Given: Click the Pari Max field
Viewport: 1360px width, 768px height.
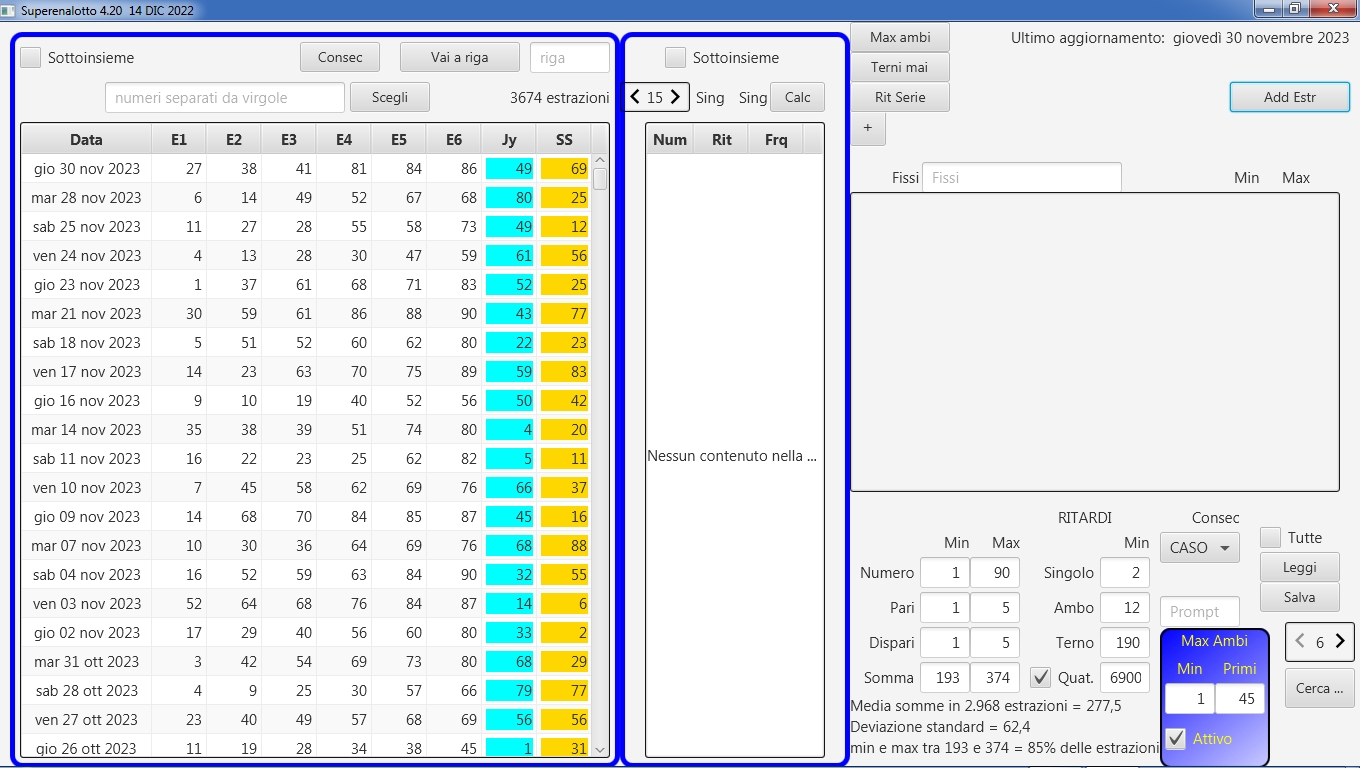Looking at the screenshot, I should tap(995, 608).
